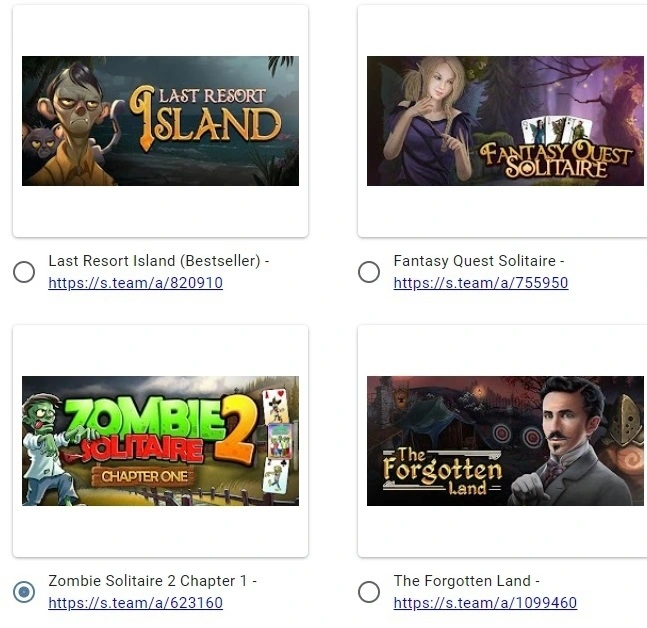The image size is (647, 628).
Task: Select the Fantasy Quest Solitaire radio button
Action: (369, 272)
